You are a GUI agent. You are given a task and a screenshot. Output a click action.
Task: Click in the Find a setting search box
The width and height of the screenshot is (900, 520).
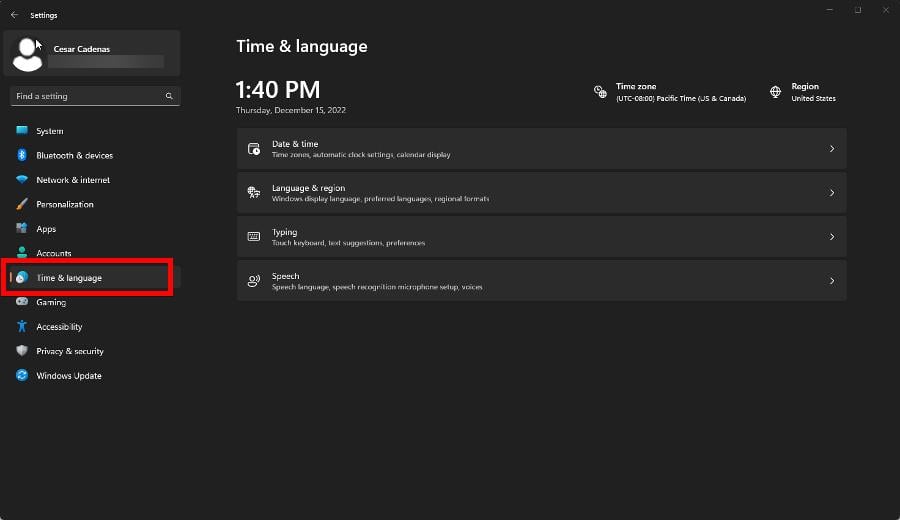click(x=95, y=96)
